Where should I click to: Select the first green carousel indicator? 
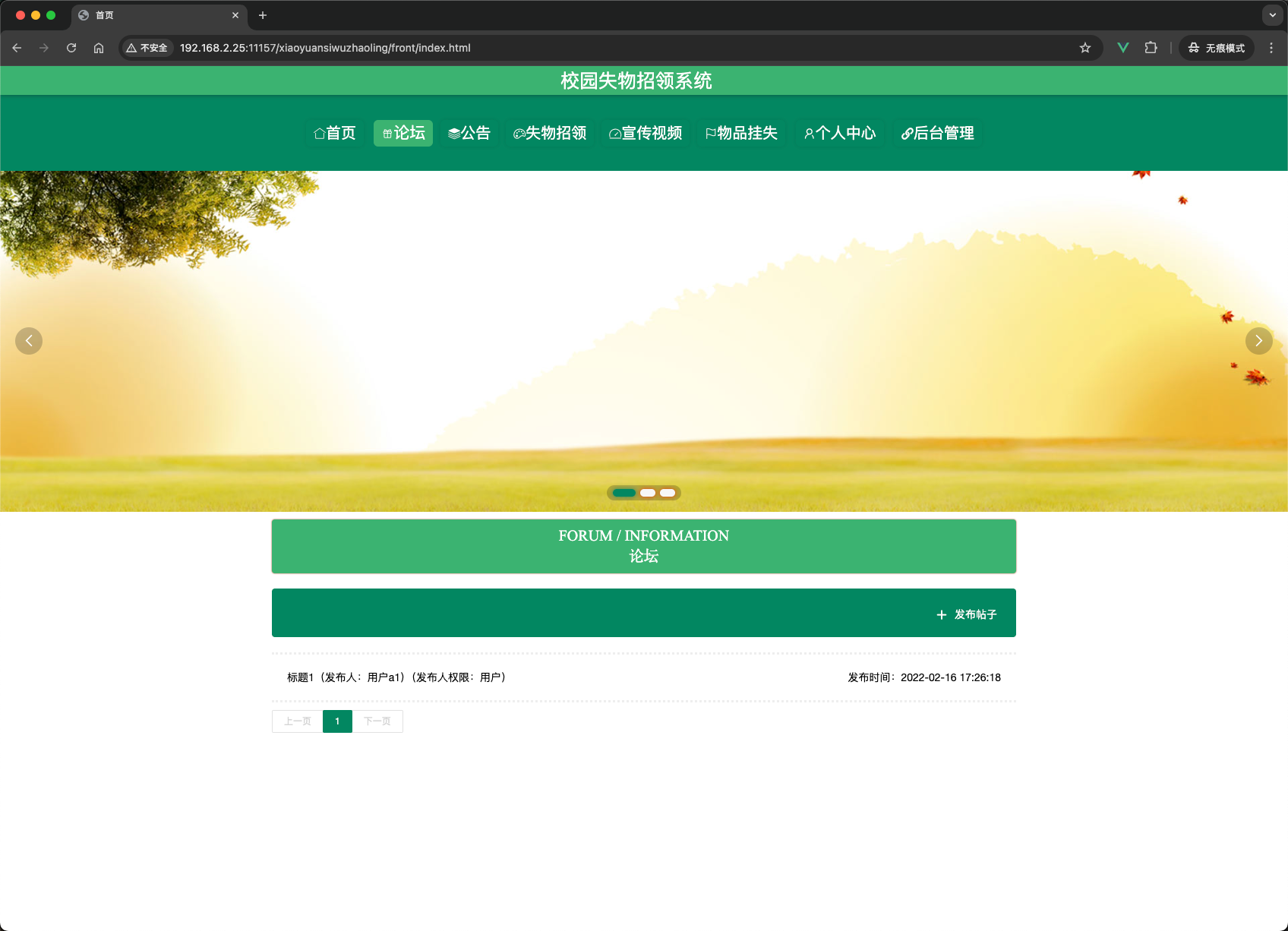click(x=624, y=493)
